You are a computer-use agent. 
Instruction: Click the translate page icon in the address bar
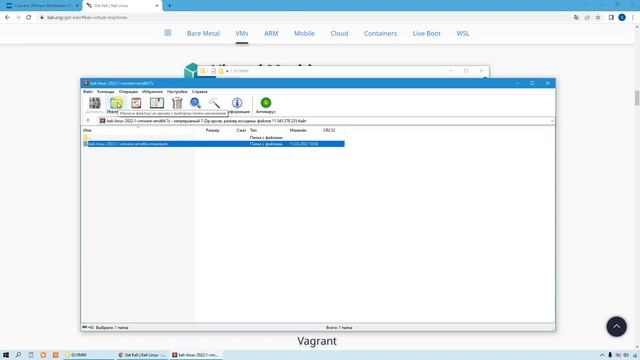click(x=576, y=18)
